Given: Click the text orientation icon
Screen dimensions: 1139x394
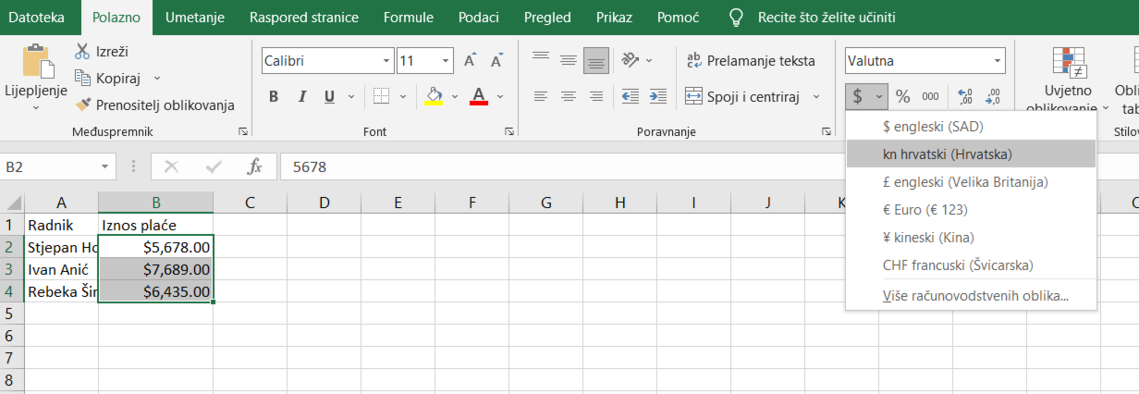Looking at the screenshot, I should pyautogui.click(x=630, y=60).
